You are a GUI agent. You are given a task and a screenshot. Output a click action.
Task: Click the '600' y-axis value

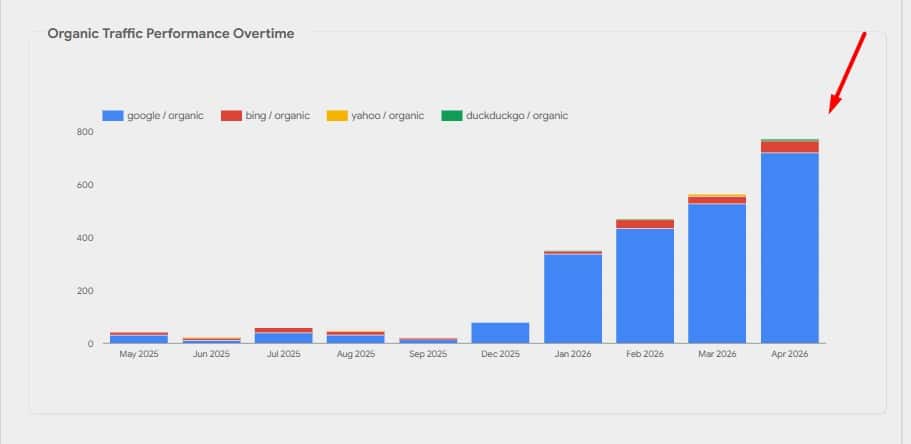[x=85, y=185]
